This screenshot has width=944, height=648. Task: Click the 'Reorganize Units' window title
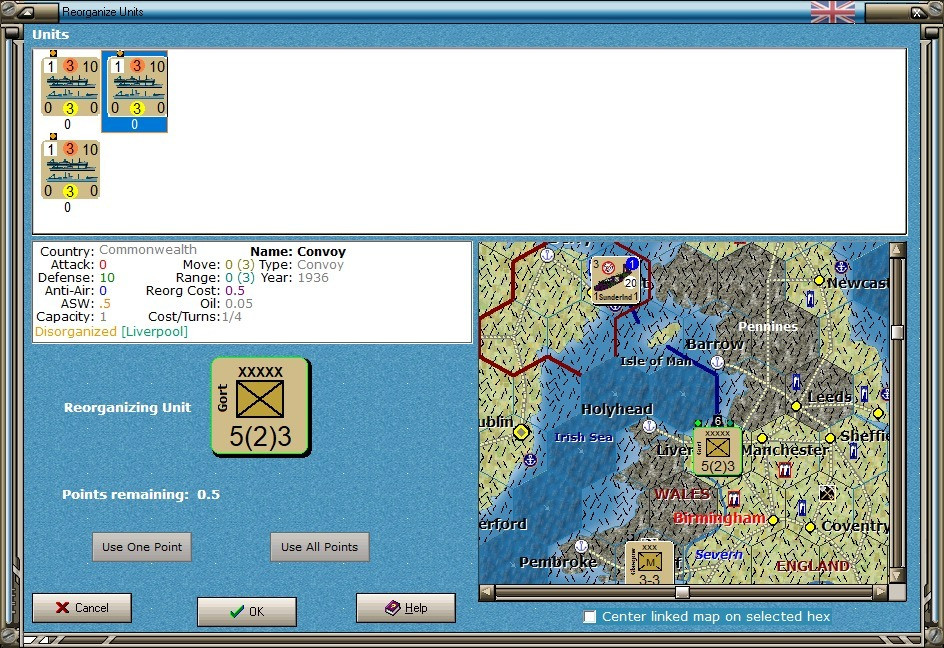pyautogui.click(x=103, y=11)
